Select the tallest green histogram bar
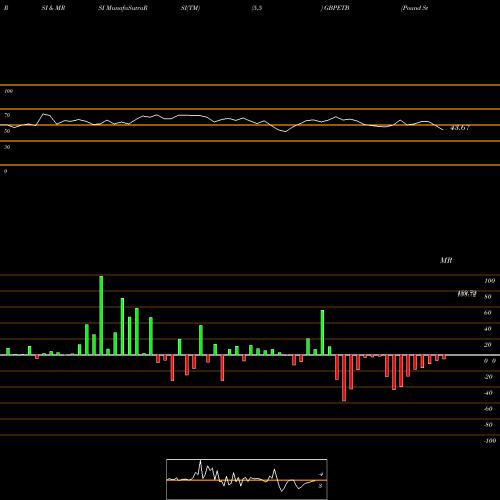Image resolution: width=500 pixels, height=500 pixels. [x=101, y=315]
